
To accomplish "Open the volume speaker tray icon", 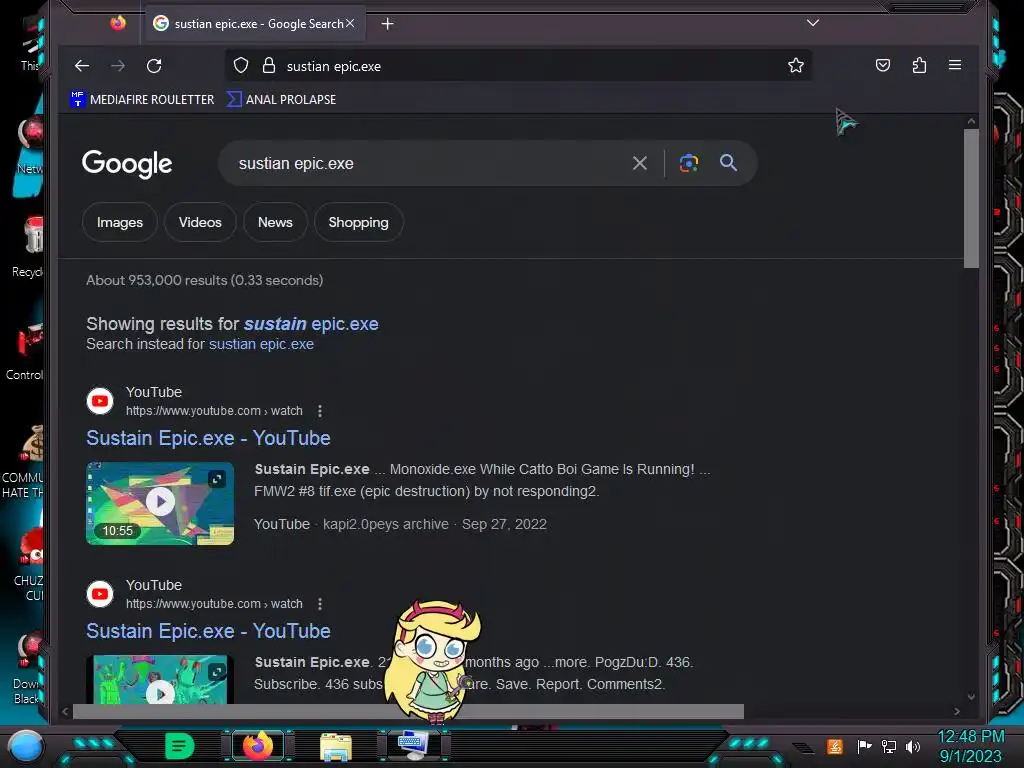I will pos(913,746).
